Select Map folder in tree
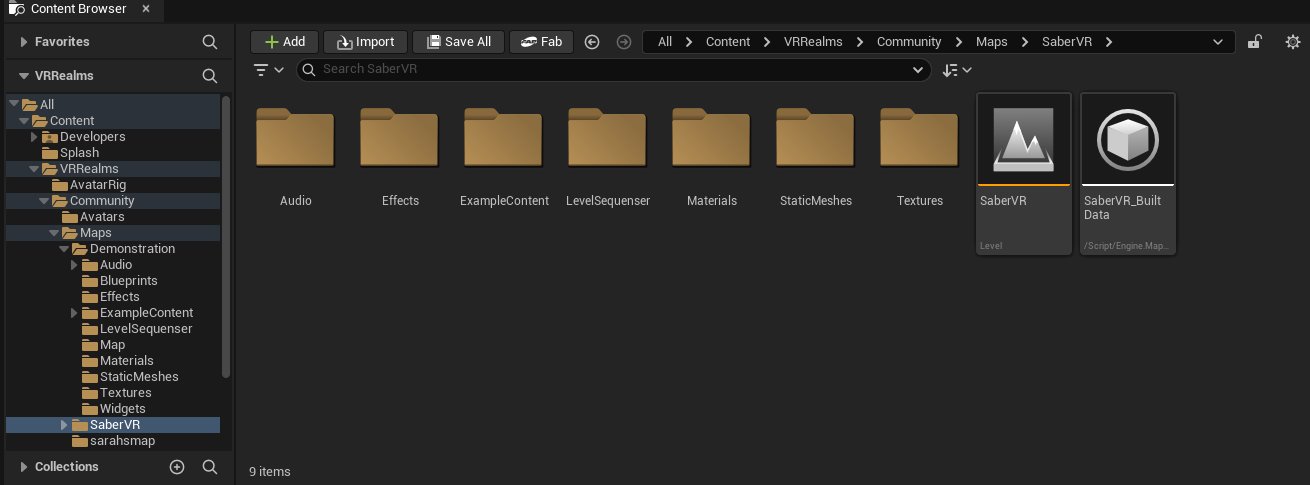The height and width of the screenshot is (485, 1310). [112, 344]
